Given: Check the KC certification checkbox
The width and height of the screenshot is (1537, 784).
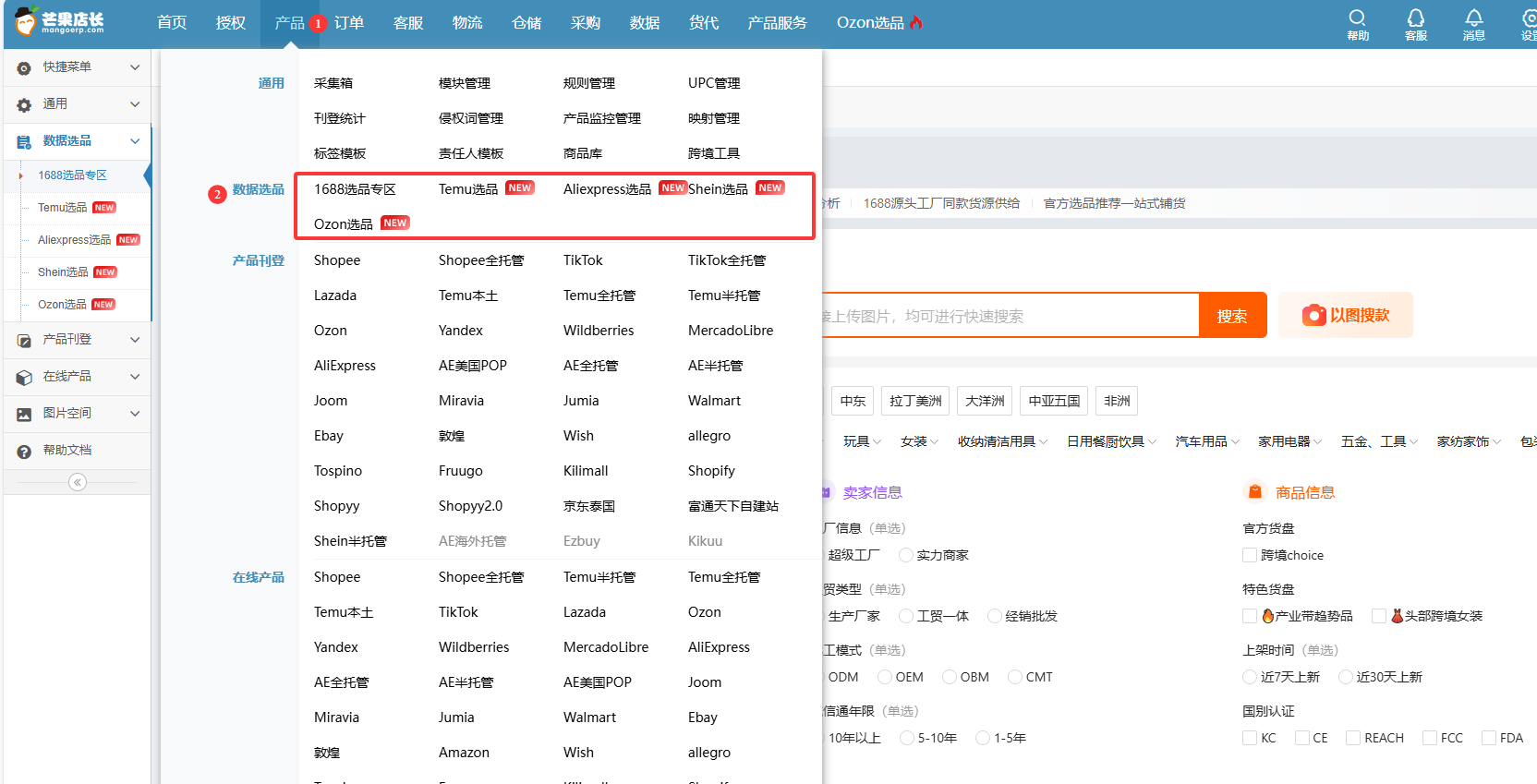Looking at the screenshot, I should [x=1250, y=738].
